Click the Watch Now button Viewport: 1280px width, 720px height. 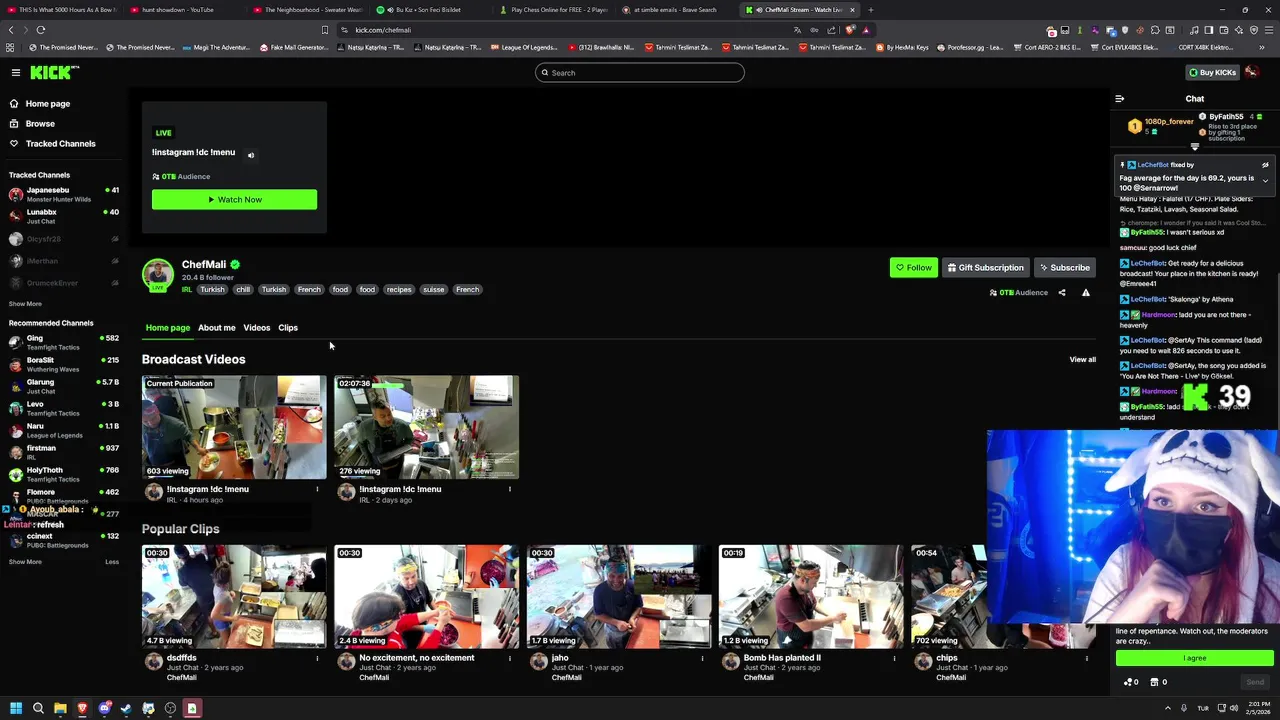coord(234,200)
